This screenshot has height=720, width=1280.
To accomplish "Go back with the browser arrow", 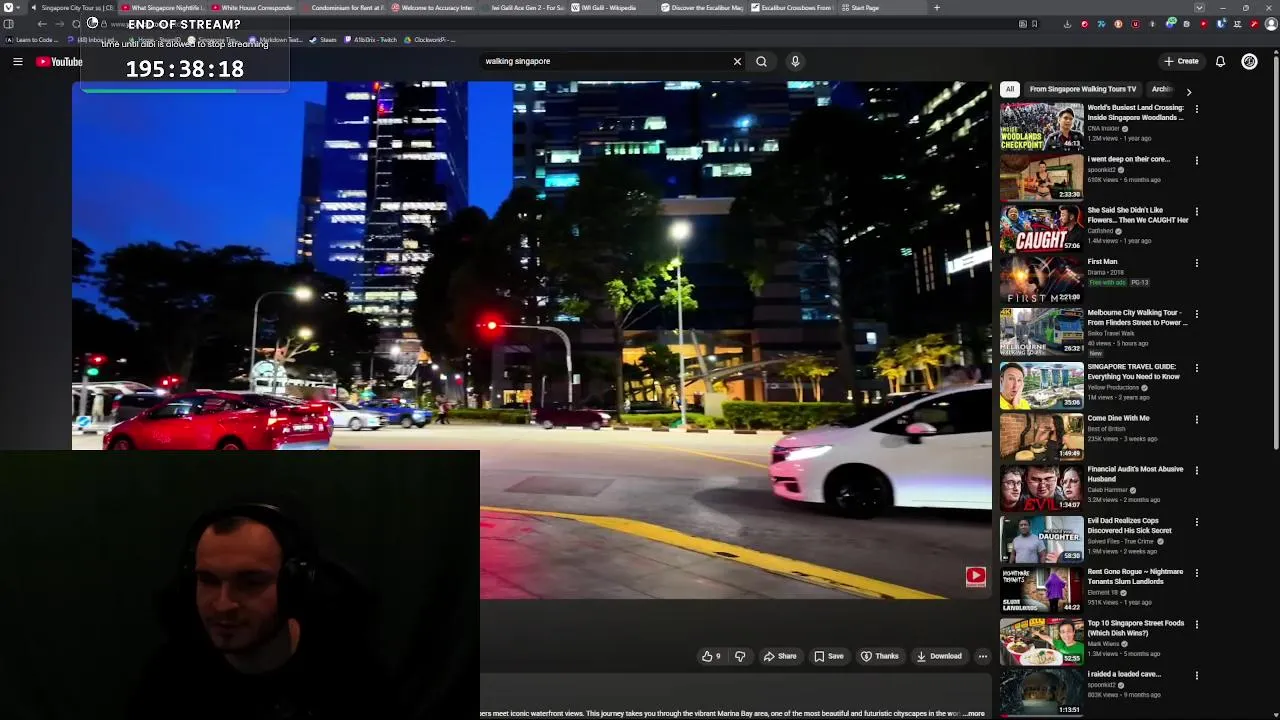I will 42,24.
